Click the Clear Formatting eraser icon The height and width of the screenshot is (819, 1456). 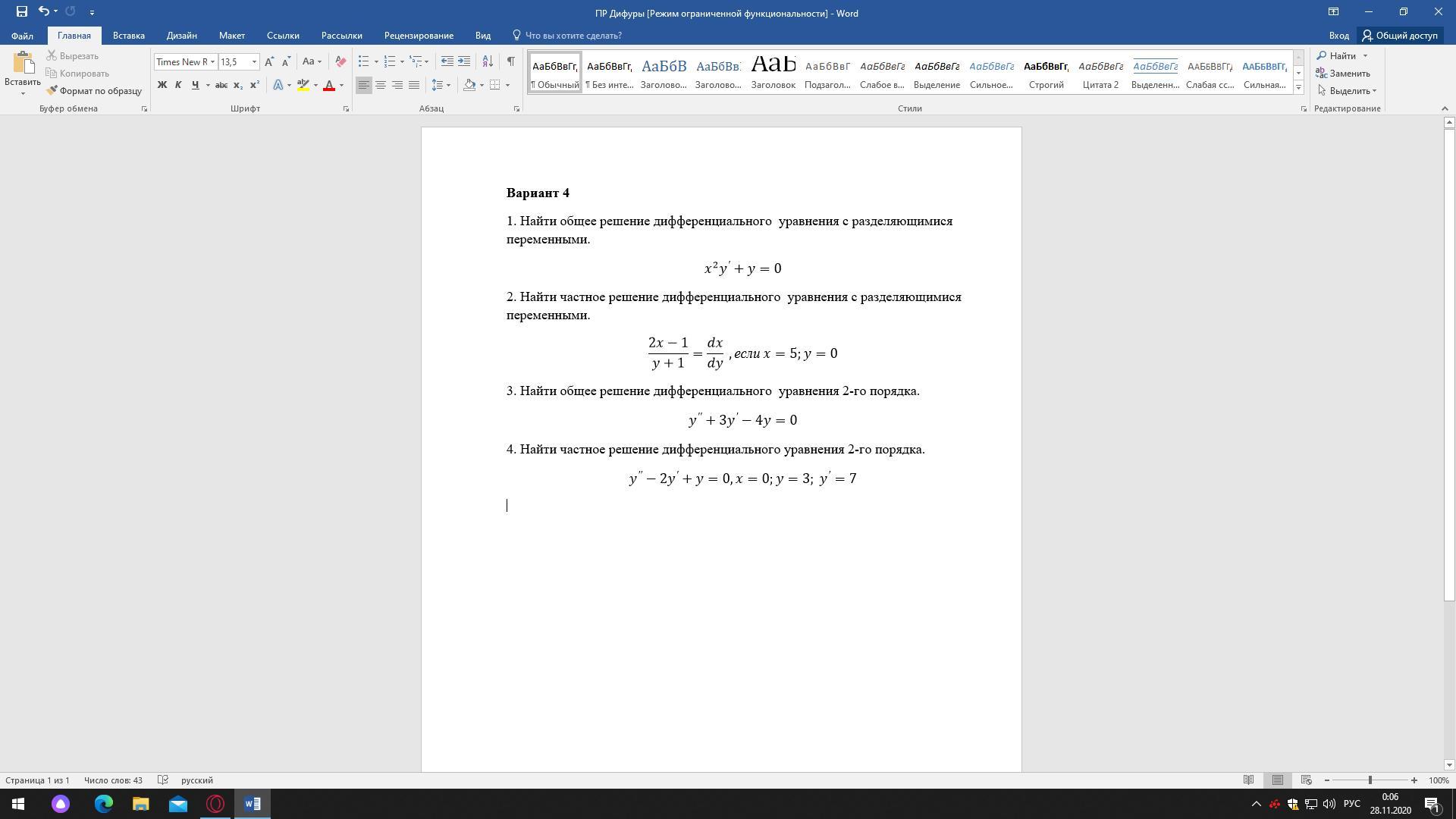340,62
